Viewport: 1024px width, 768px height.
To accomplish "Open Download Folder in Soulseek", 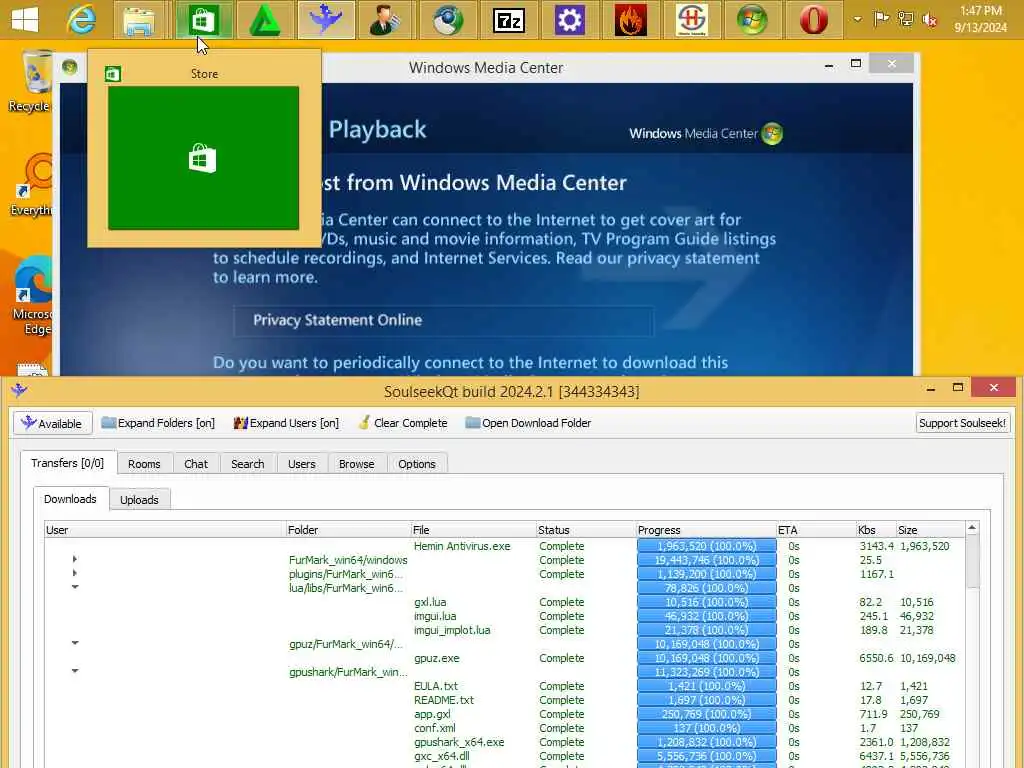I will coord(528,423).
